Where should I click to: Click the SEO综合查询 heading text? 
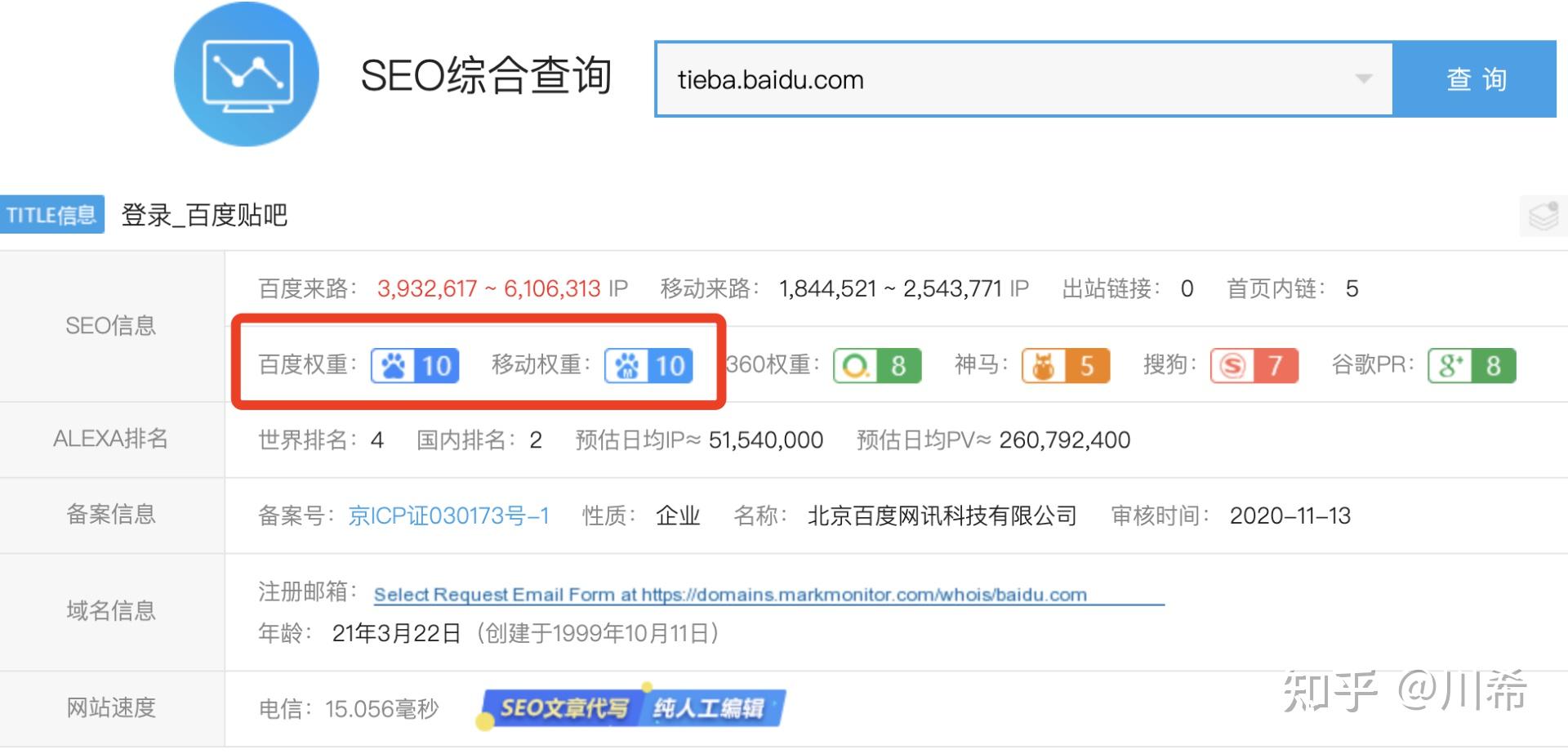(486, 76)
